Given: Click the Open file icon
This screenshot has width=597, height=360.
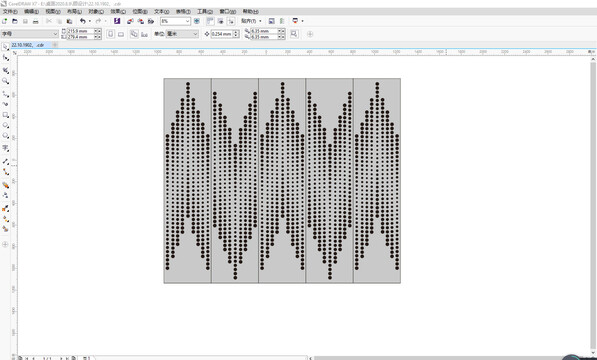Looking at the screenshot, I should tap(15, 21).
